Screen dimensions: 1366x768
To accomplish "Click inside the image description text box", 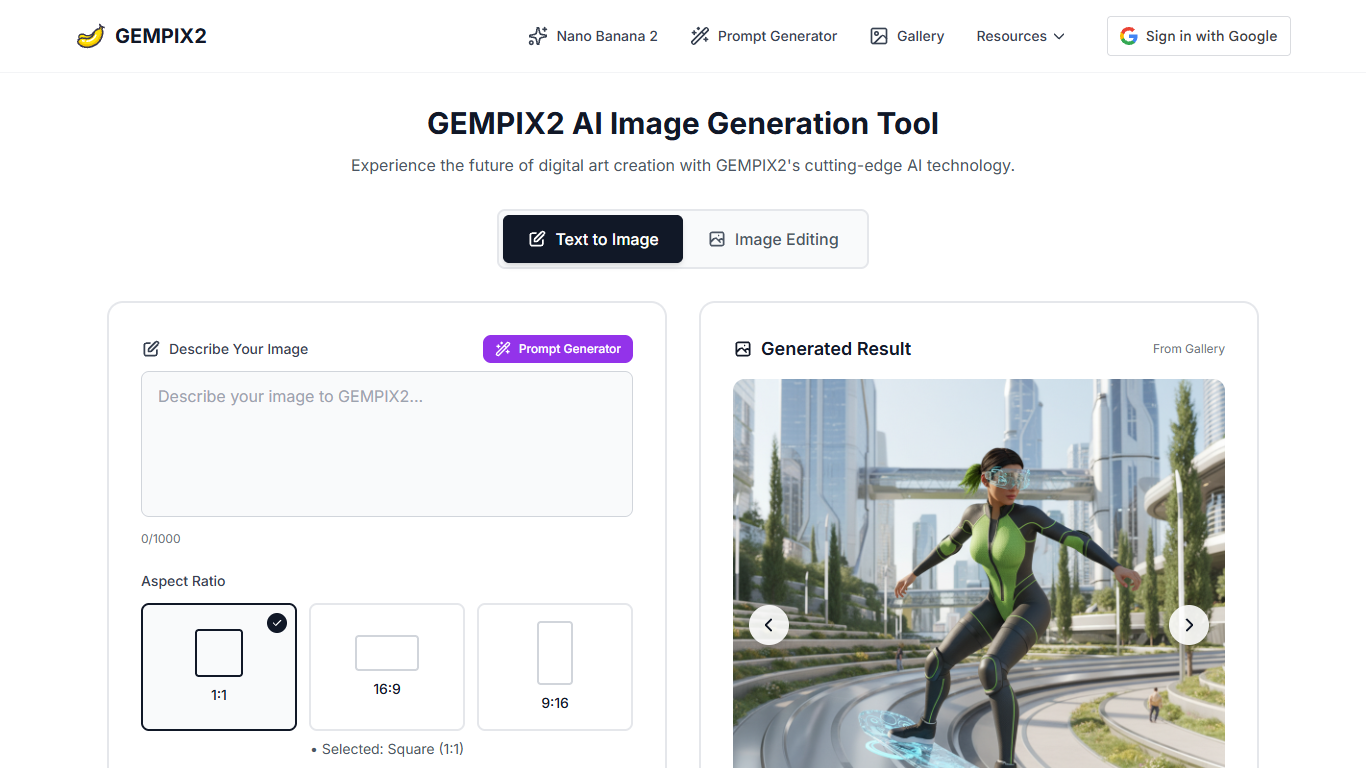I will 387,443.
